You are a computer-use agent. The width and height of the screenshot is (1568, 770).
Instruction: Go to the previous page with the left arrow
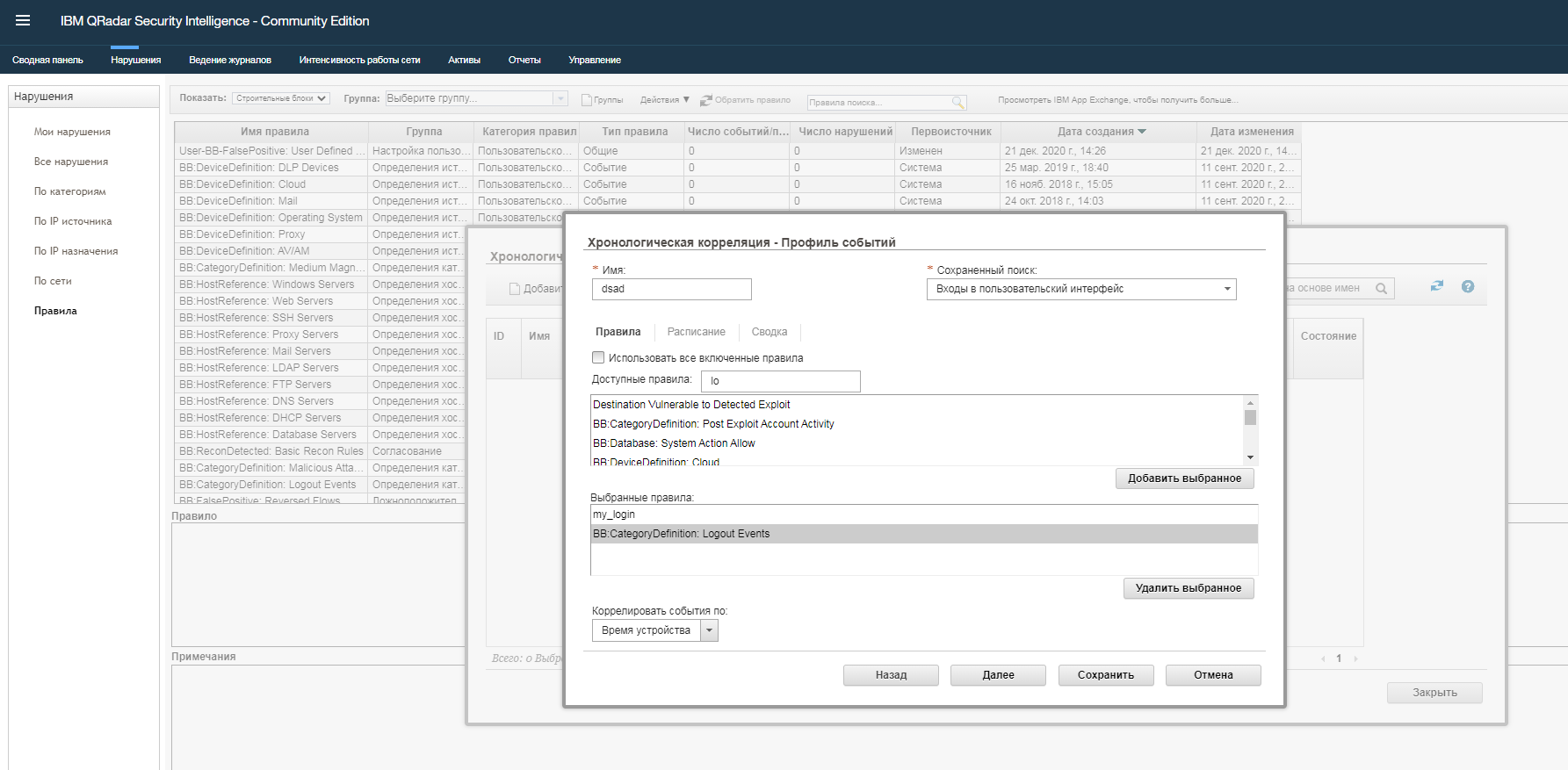click(1324, 658)
